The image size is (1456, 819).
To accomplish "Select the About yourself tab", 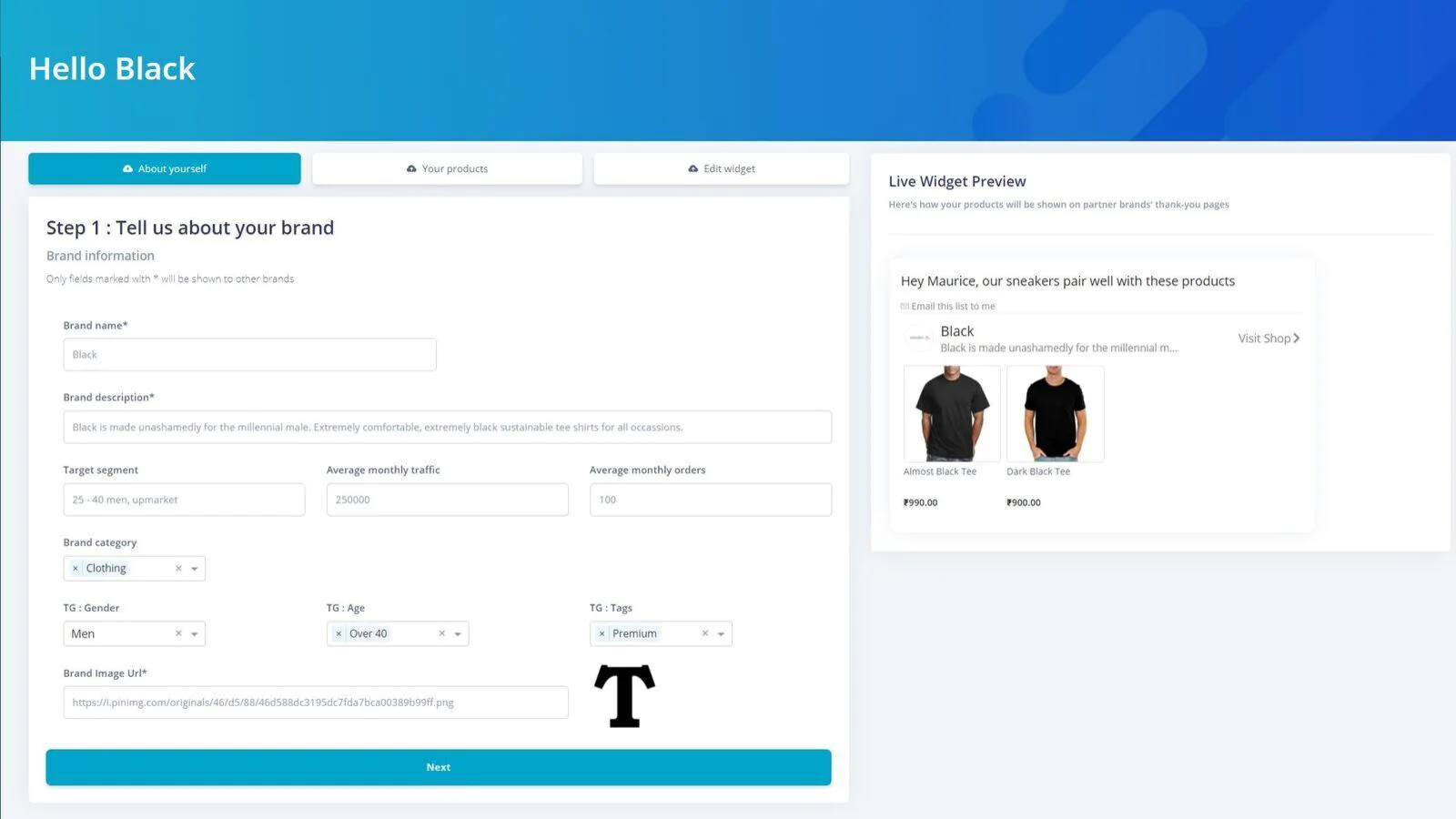I will (165, 168).
